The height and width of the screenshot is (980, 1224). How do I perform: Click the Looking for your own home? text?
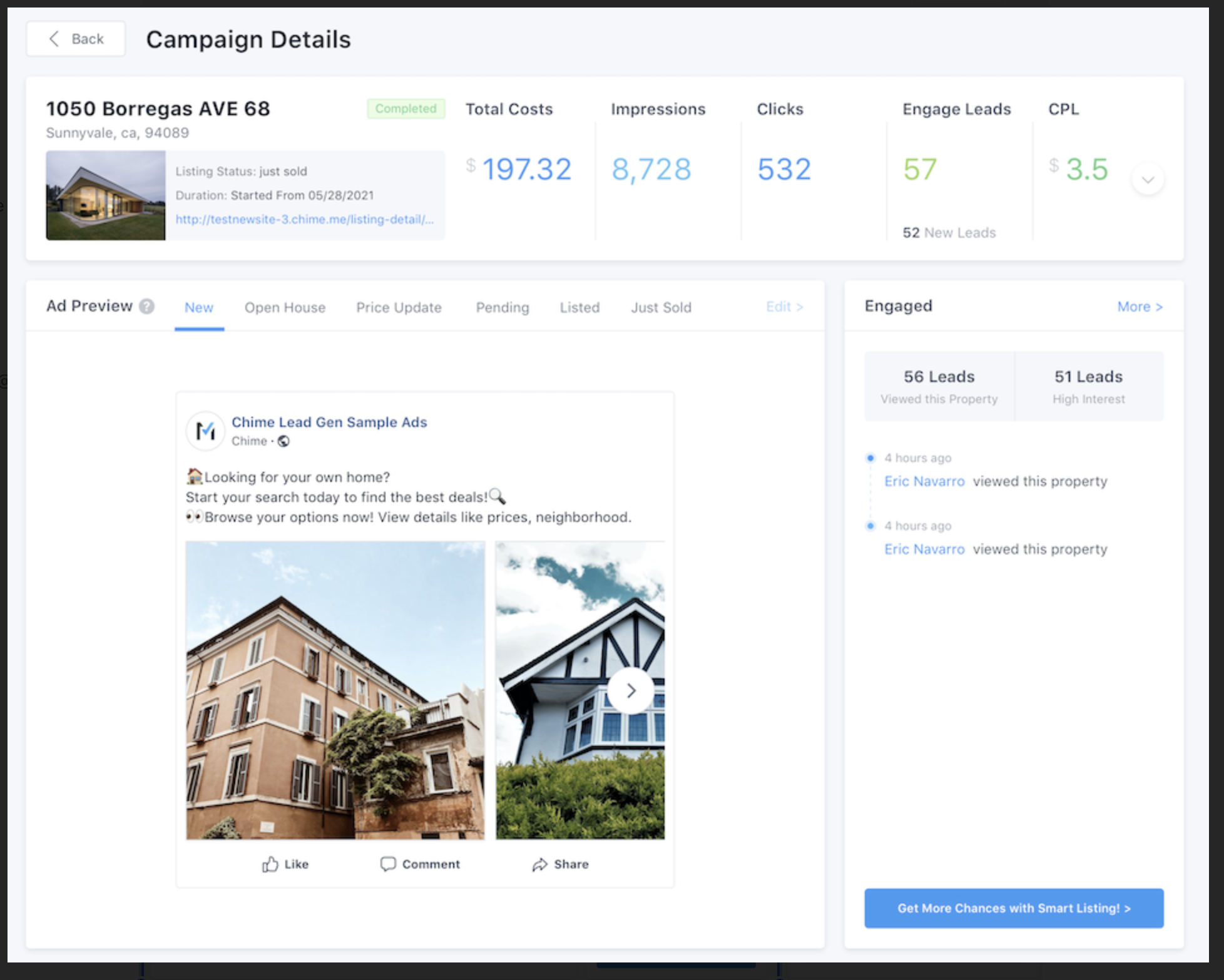click(x=297, y=477)
